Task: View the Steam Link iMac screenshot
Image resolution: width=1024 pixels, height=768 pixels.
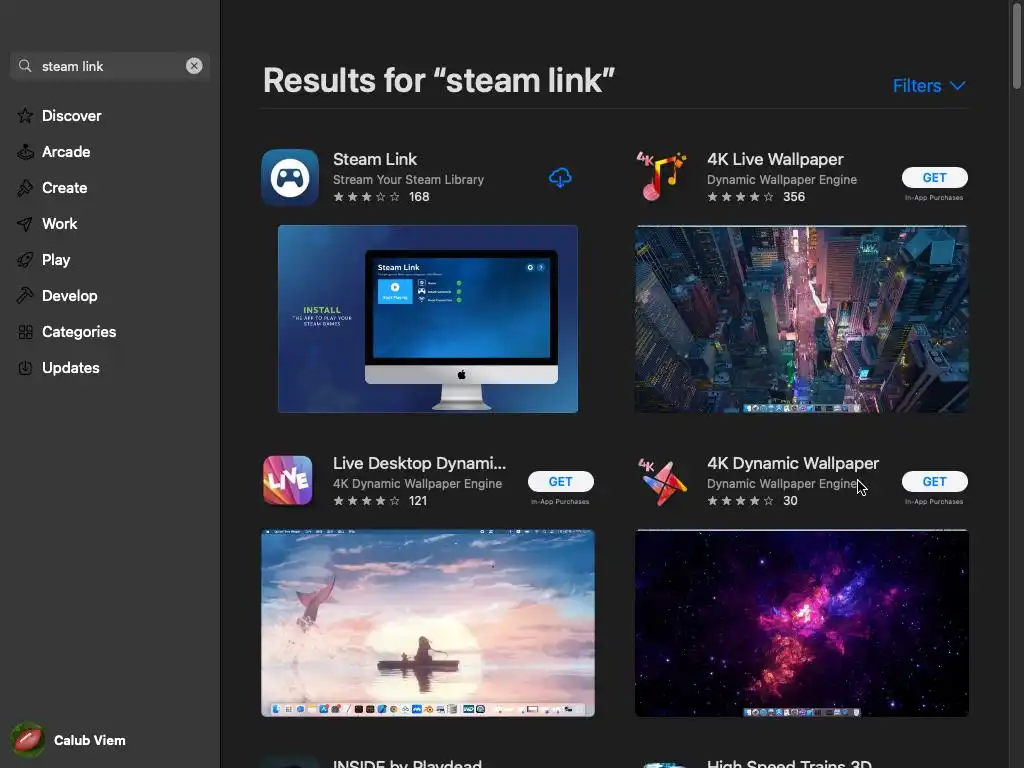Action: pyautogui.click(x=428, y=319)
